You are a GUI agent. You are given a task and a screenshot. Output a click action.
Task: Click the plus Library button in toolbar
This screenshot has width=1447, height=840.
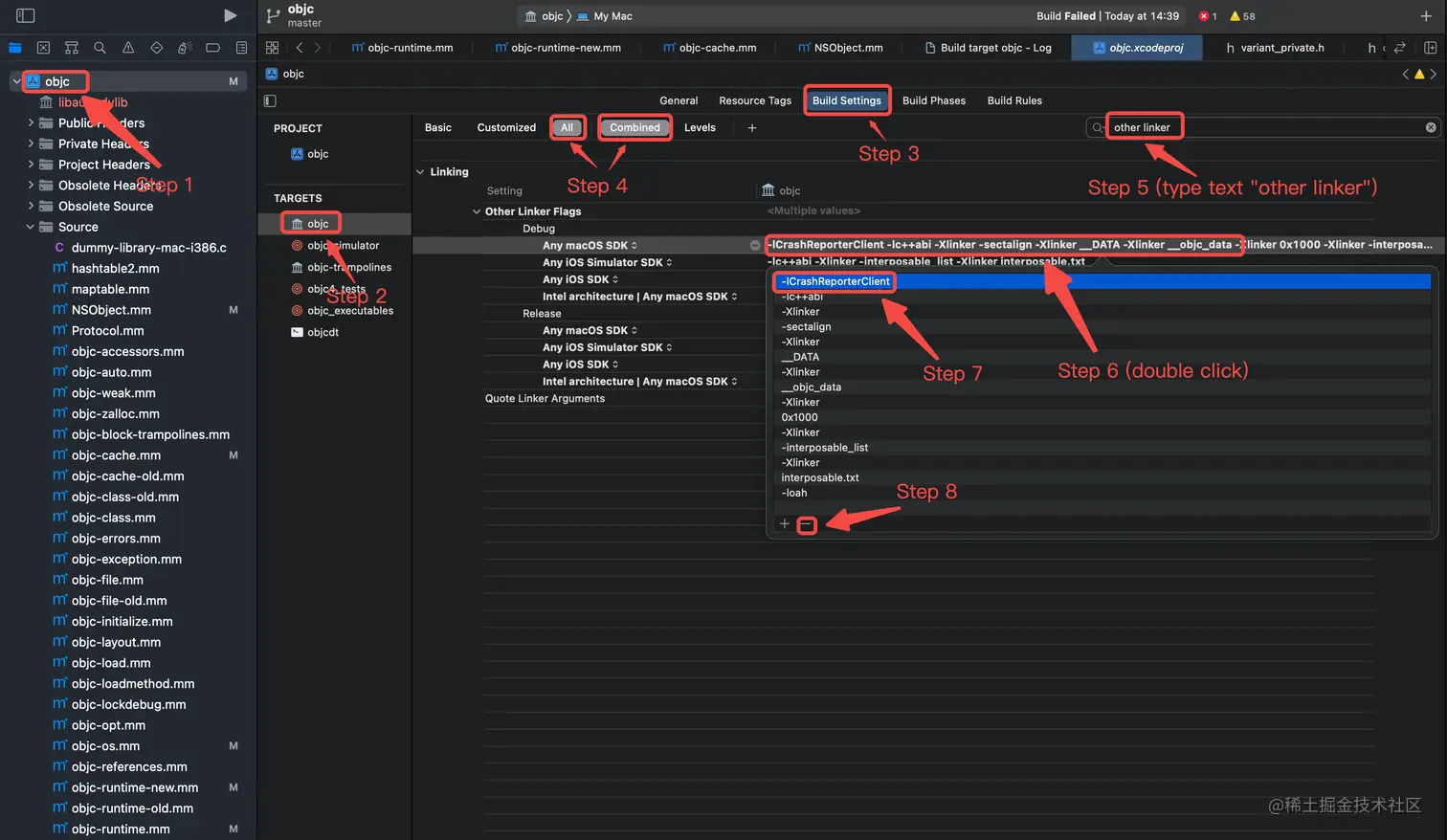coord(1426,16)
